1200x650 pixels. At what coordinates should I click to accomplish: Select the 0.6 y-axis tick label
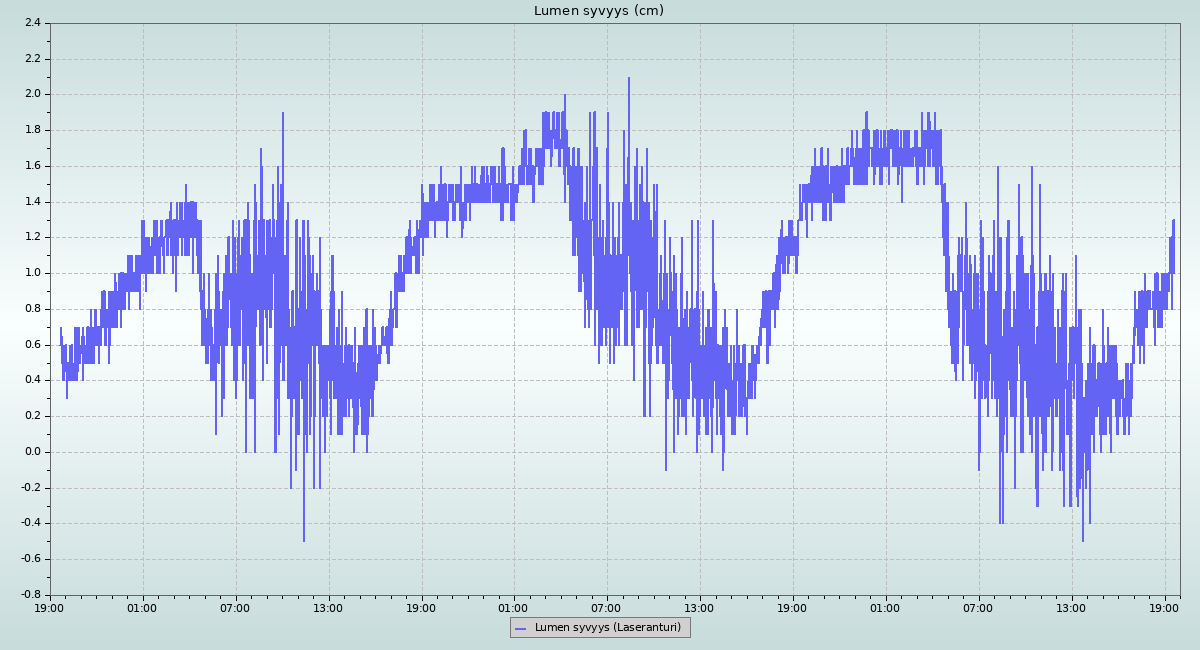(x=32, y=345)
